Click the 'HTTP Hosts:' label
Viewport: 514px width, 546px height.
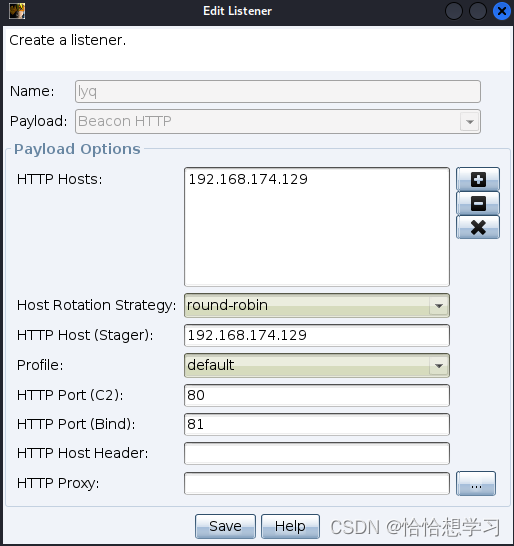pyautogui.click(x=60, y=179)
